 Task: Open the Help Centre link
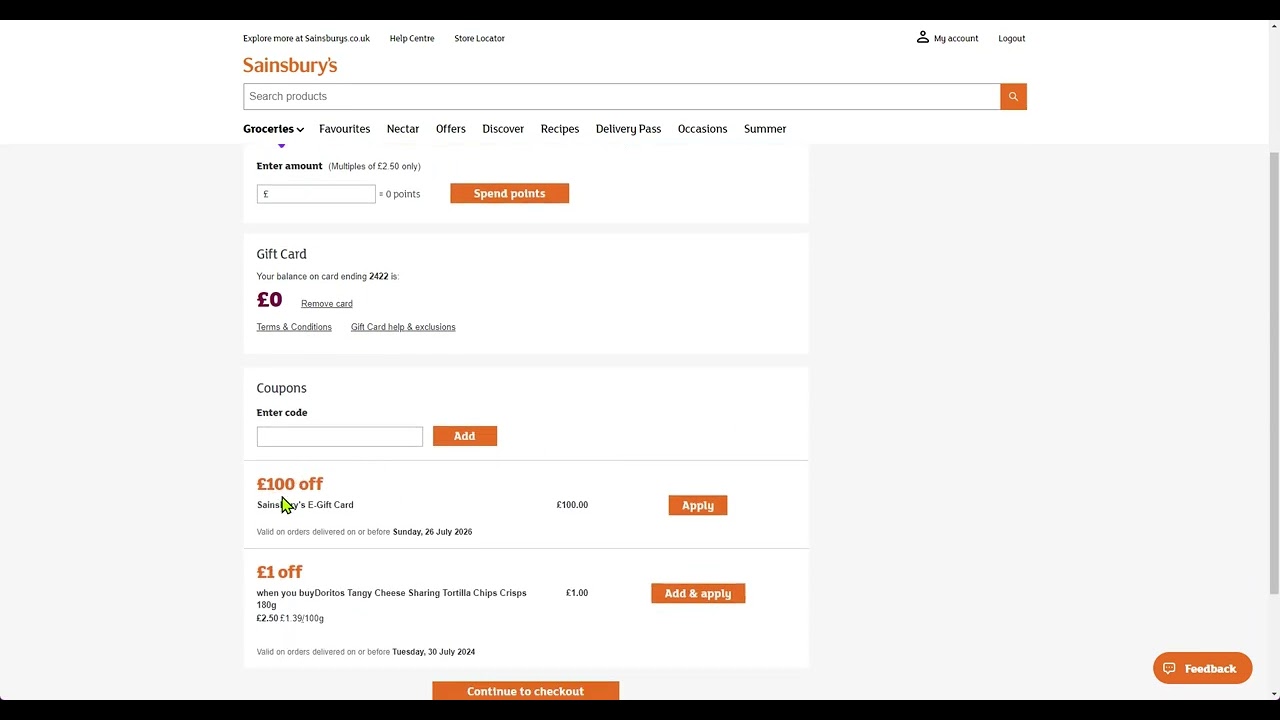[x=412, y=38]
